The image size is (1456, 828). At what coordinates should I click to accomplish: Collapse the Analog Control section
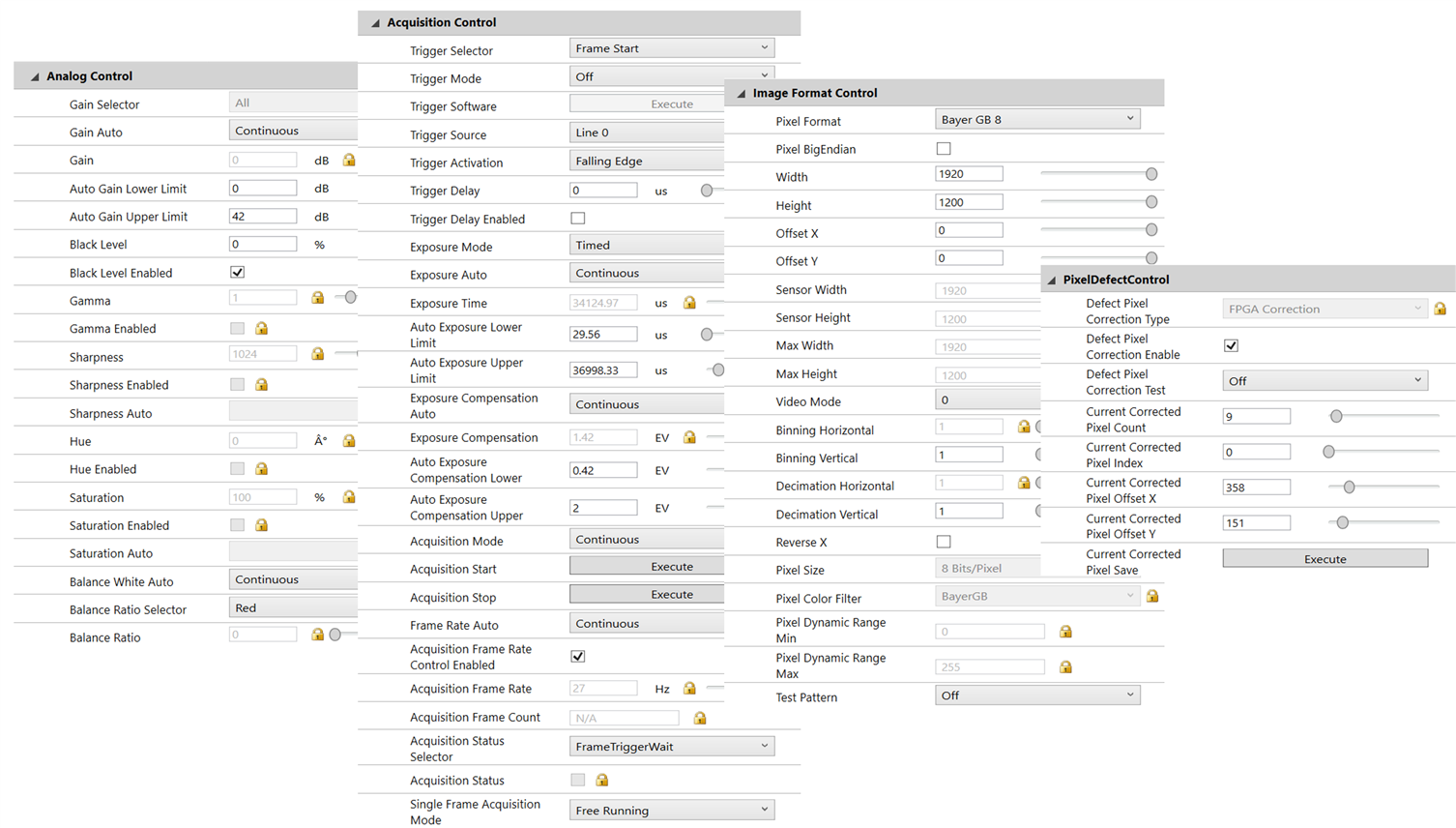[x=35, y=76]
